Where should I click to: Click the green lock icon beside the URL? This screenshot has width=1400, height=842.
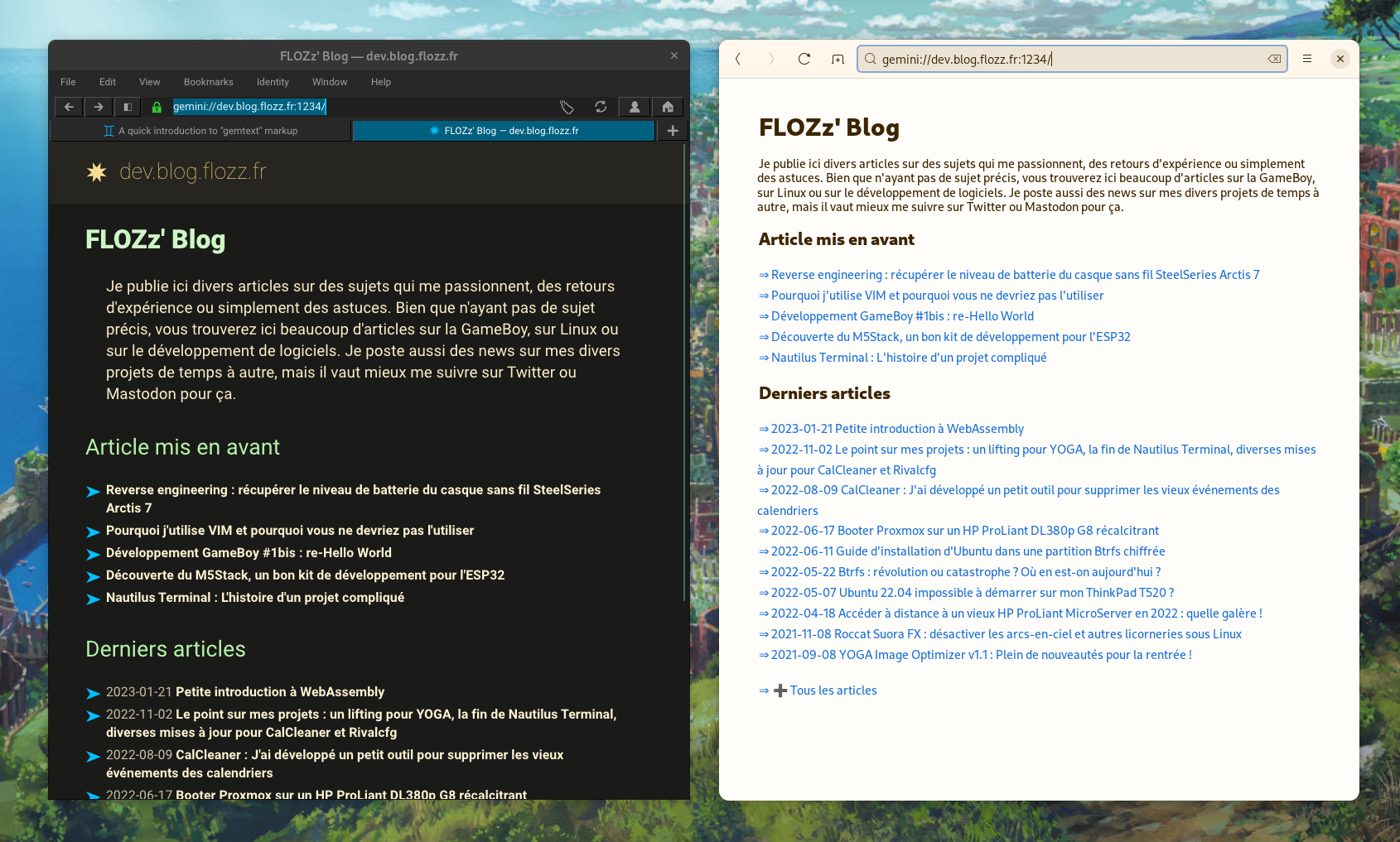(157, 107)
